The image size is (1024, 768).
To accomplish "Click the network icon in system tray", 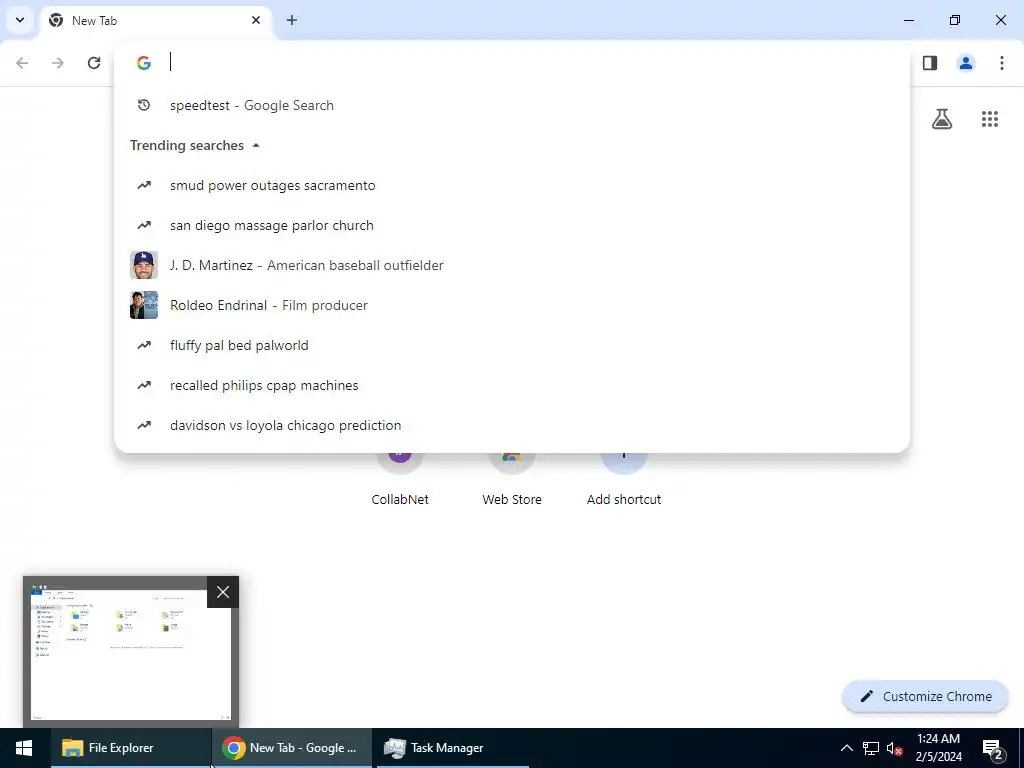I will pyautogui.click(x=871, y=748).
